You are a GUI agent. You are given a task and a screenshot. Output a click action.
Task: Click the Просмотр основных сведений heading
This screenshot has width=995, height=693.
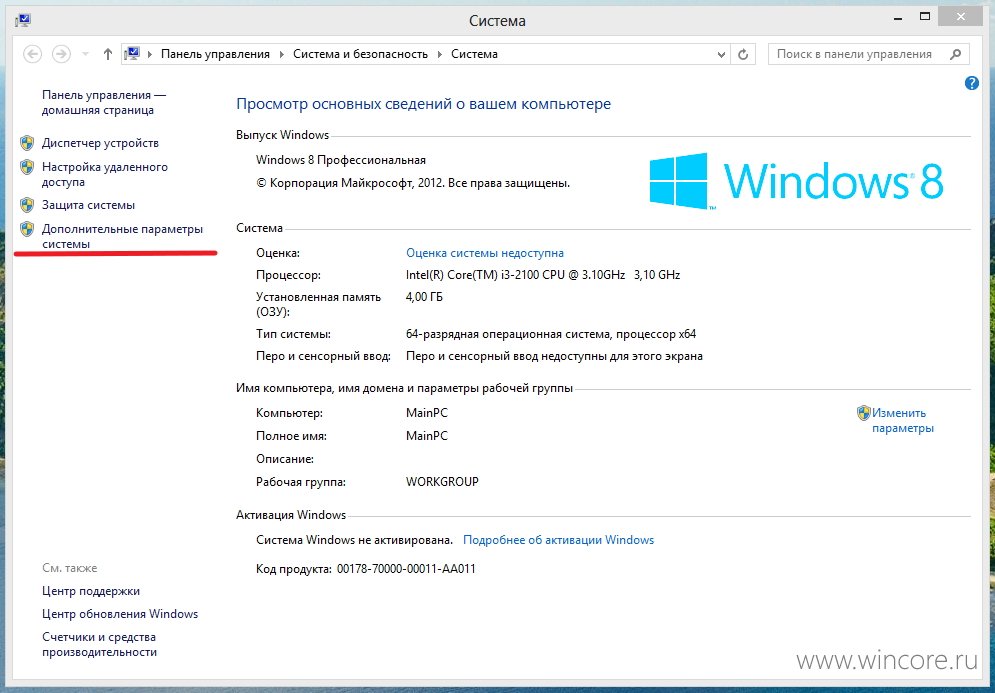(423, 104)
